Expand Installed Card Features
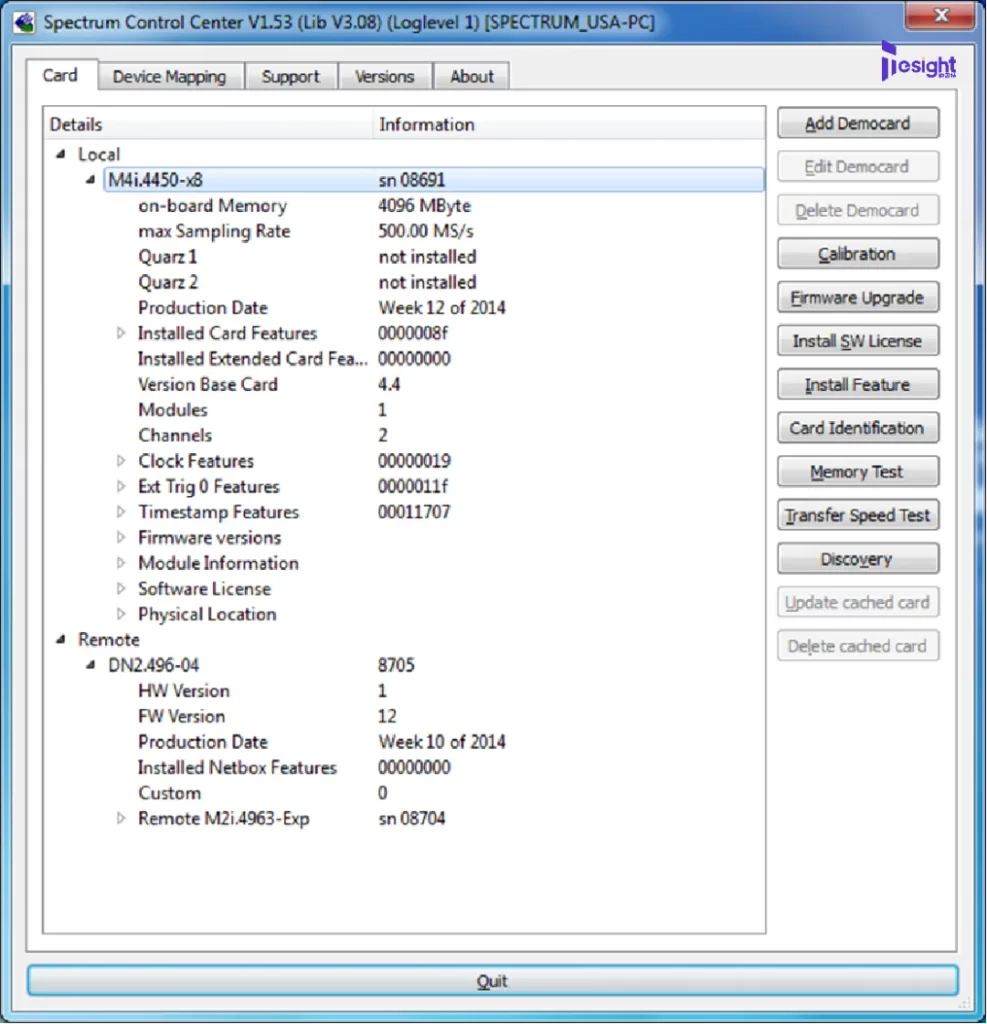This screenshot has height=1024, width=987. (x=121, y=333)
